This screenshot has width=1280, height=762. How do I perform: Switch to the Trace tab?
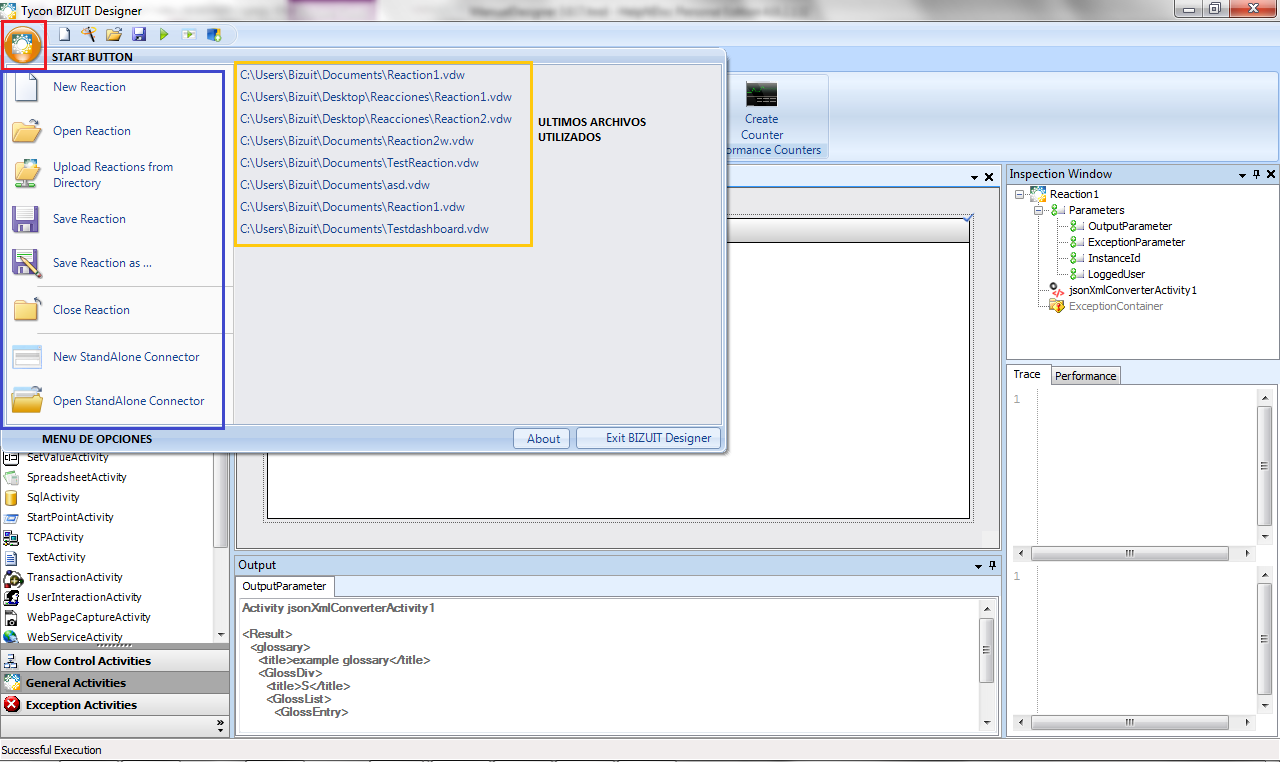tap(1027, 374)
